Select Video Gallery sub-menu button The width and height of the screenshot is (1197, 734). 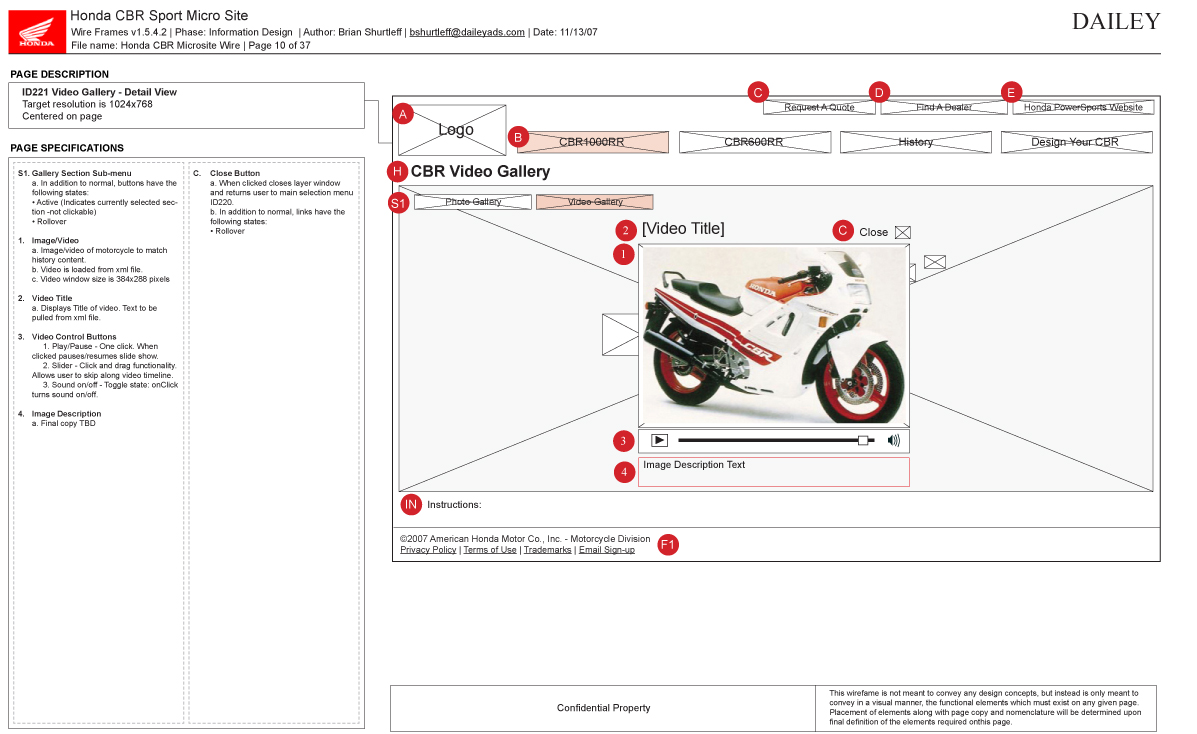tap(595, 202)
